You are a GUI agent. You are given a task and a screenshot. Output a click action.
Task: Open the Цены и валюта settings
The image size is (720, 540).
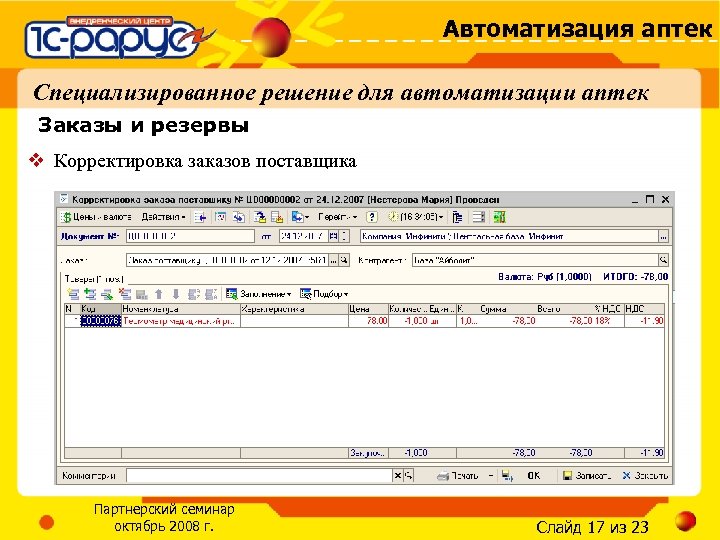point(97,217)
